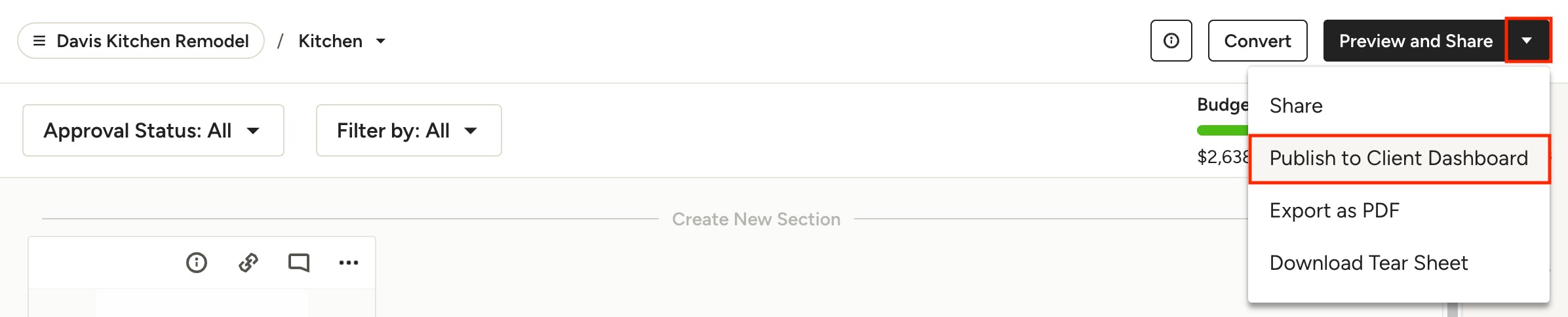Open the comment bubble icon on card
Viewport: 1568px width, 317px height.
point(299,263)
